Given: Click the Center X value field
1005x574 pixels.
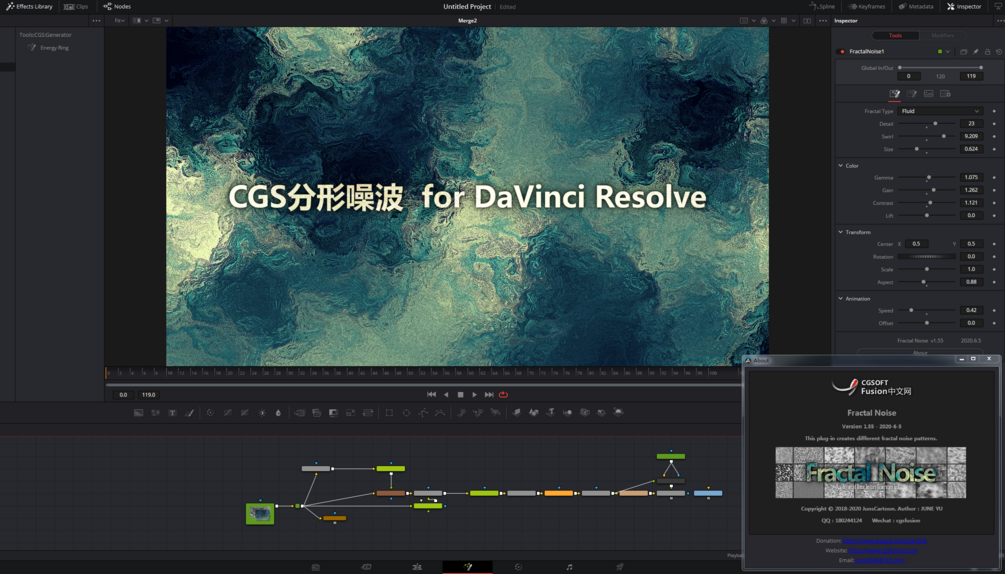Looking at the screenshot, I should (x=917, y=244).
